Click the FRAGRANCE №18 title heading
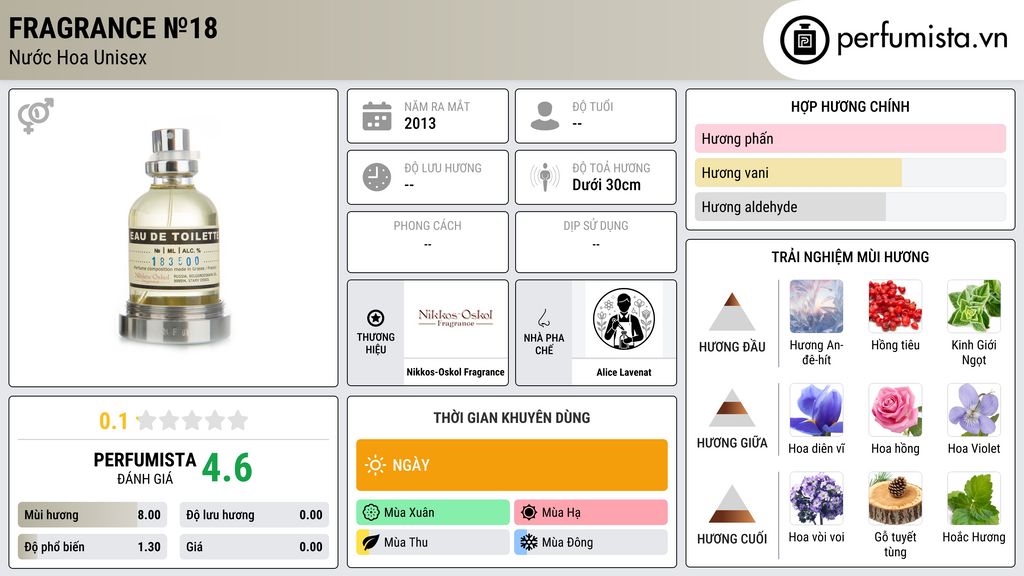Image resolution: width=1024 pixels, height=576 pixels. (x=113, y=28)
